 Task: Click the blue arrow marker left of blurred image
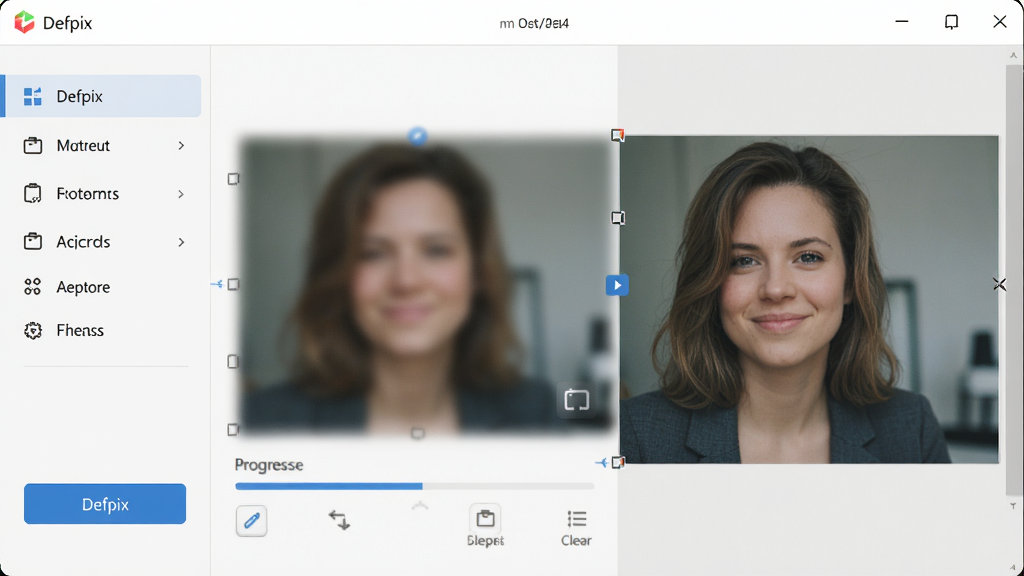tap(217, 284)
